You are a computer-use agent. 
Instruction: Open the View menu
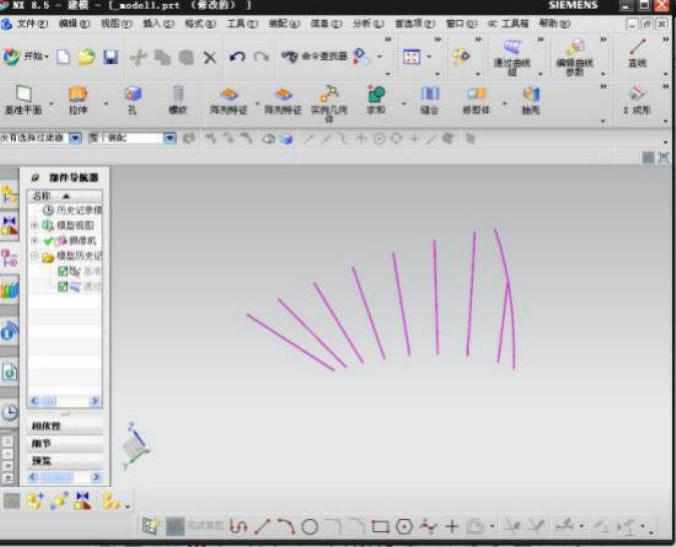point(116,23)
